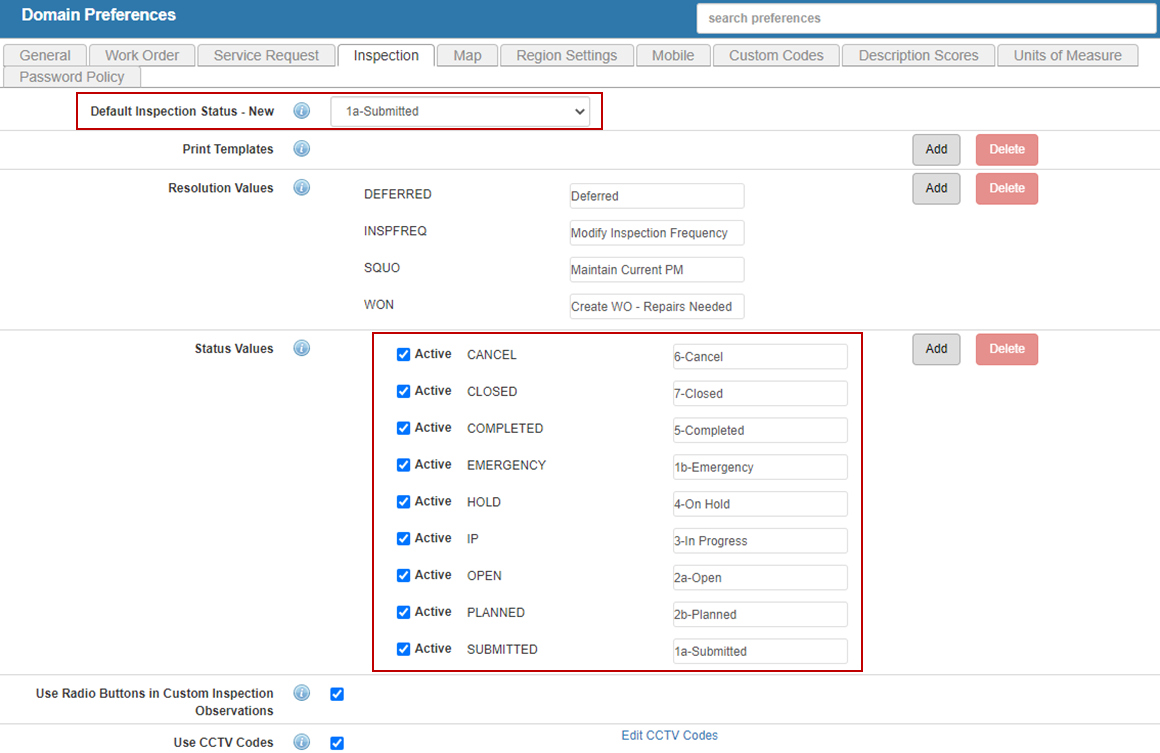Toggle Use Radio Buttons in Custom Inspection checkbox
This screenshot has width=1160, height=753.
pyautogui.click(x=337, y=694)
